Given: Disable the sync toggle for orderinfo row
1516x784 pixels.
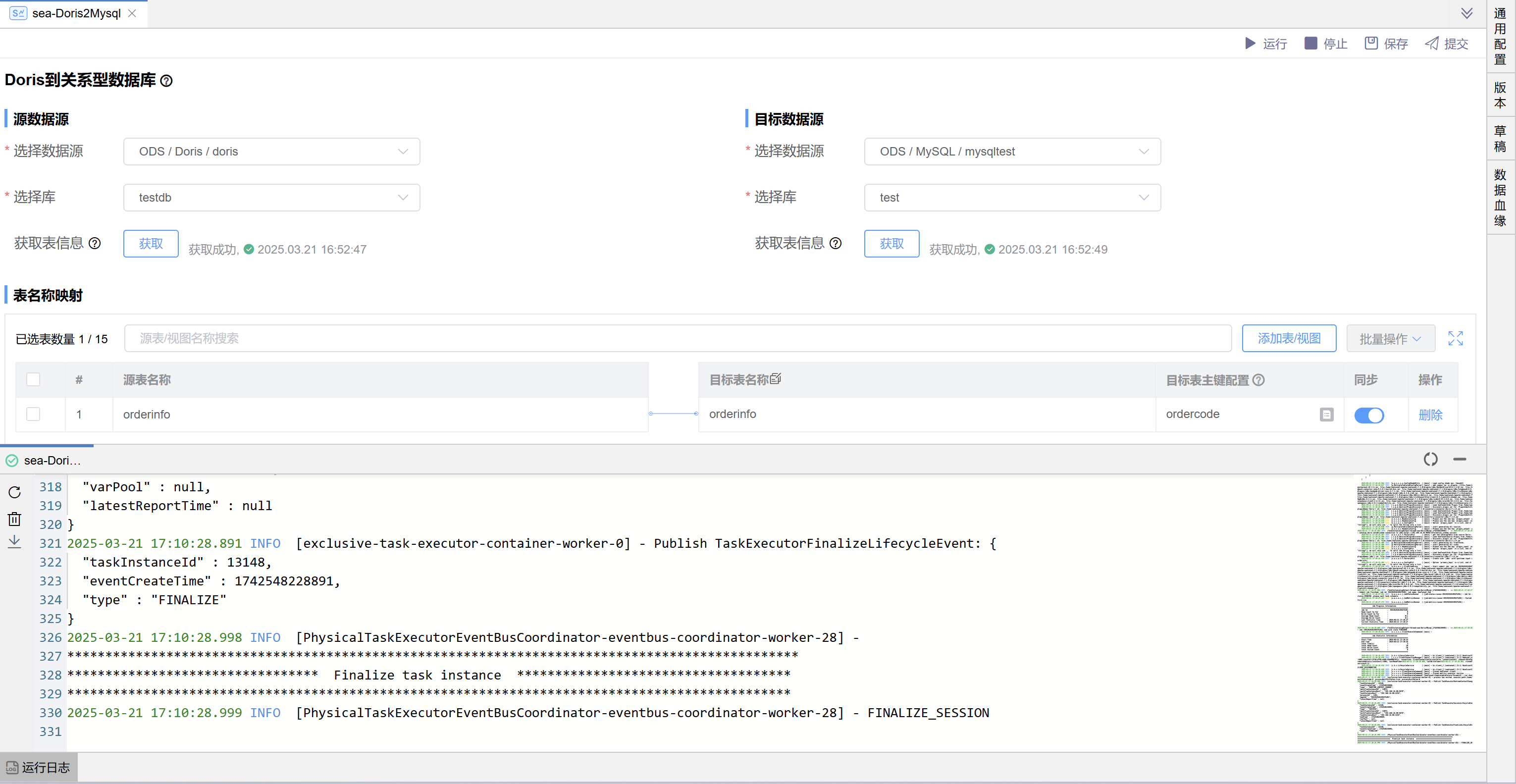Looking at the screenshot, I should (1369, 415).
